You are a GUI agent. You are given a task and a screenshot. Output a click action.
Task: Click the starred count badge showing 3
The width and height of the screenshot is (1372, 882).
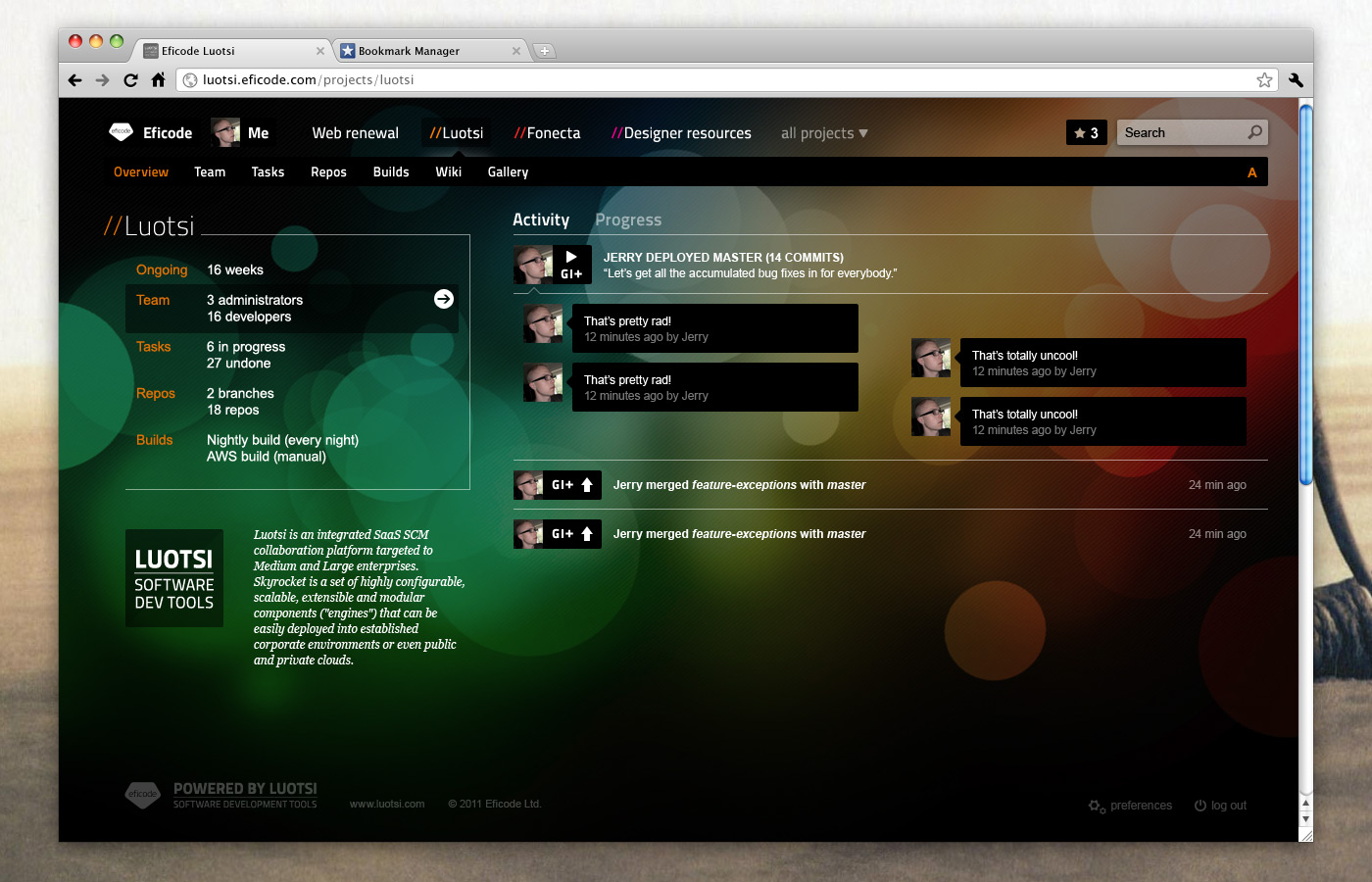1087,132
